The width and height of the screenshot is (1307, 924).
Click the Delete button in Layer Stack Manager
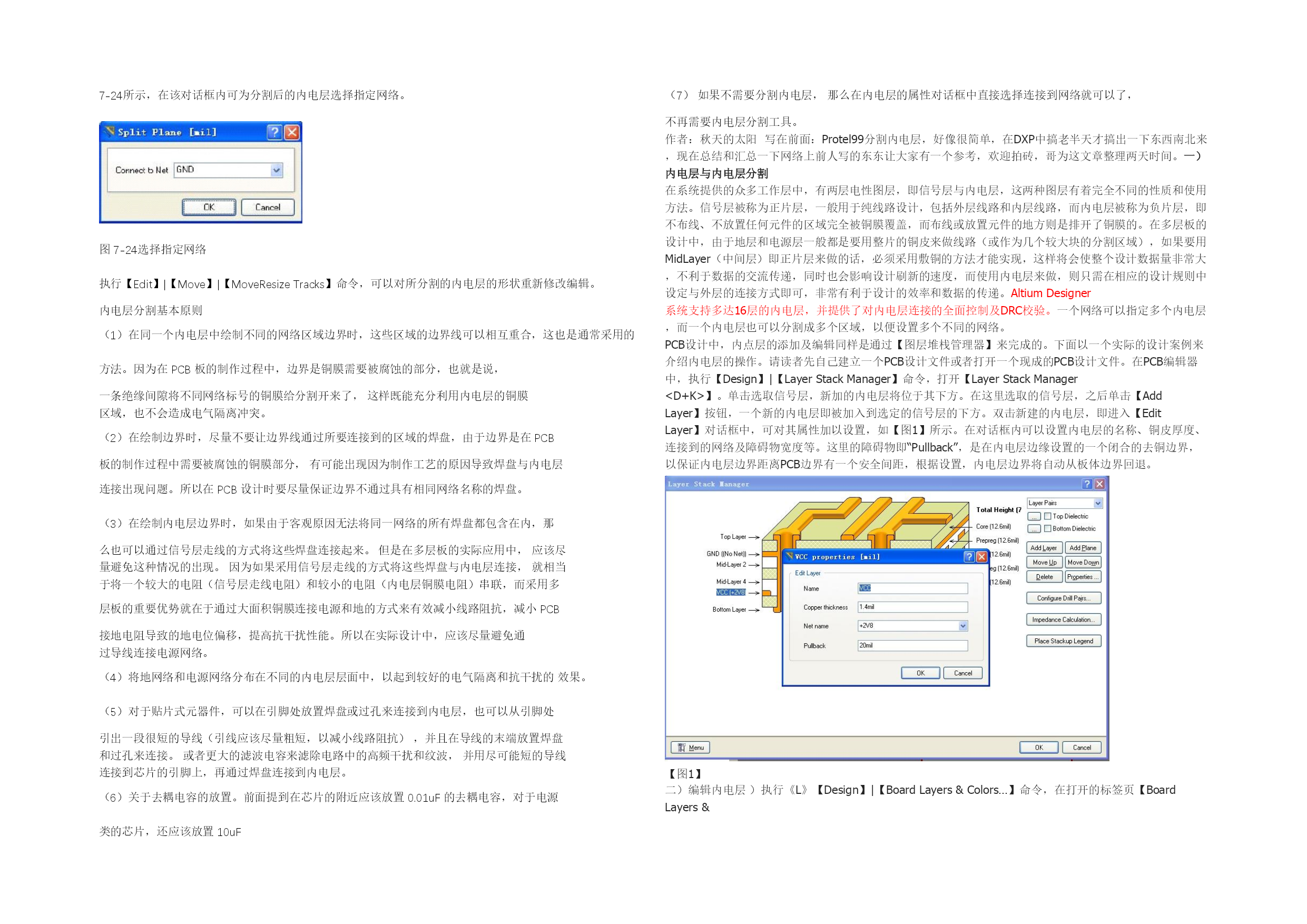1044,577
